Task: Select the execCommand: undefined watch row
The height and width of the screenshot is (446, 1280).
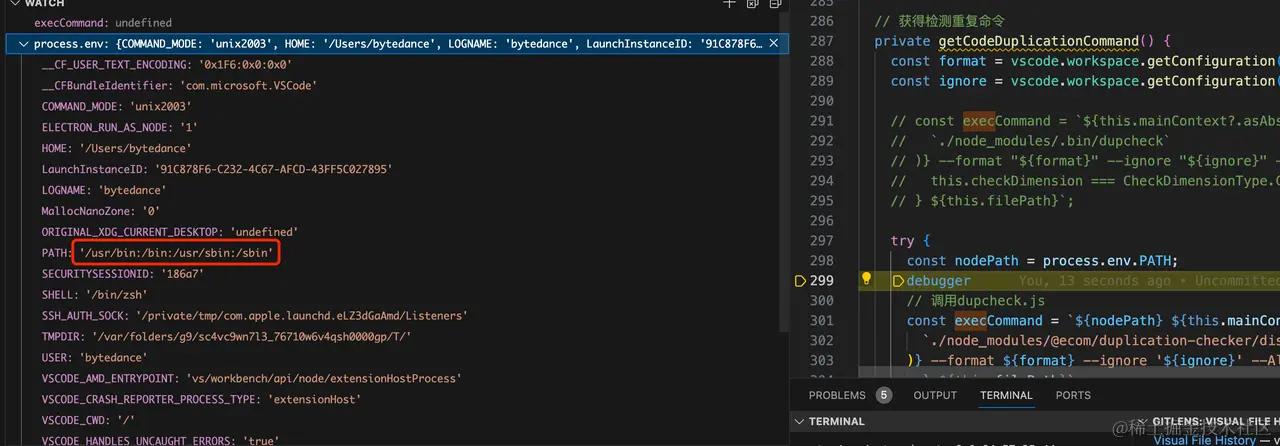Action: (395, 22)
